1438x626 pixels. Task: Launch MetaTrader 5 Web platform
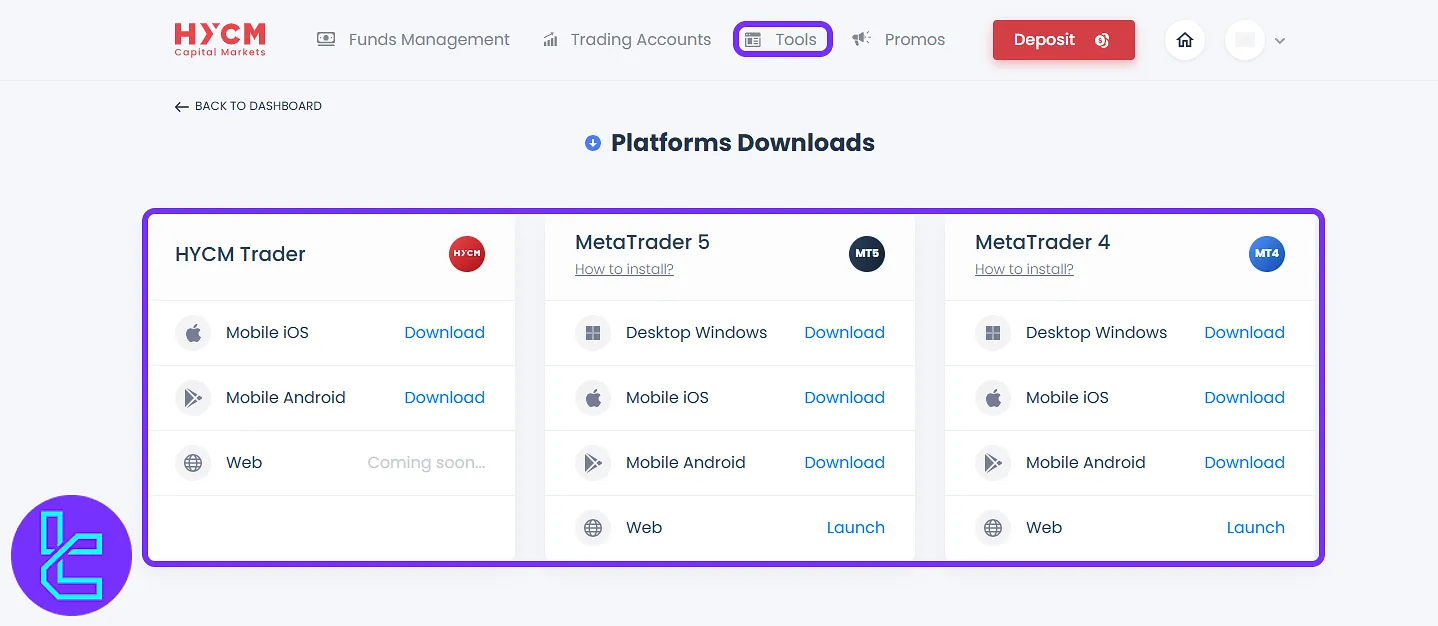coord(856,528)
